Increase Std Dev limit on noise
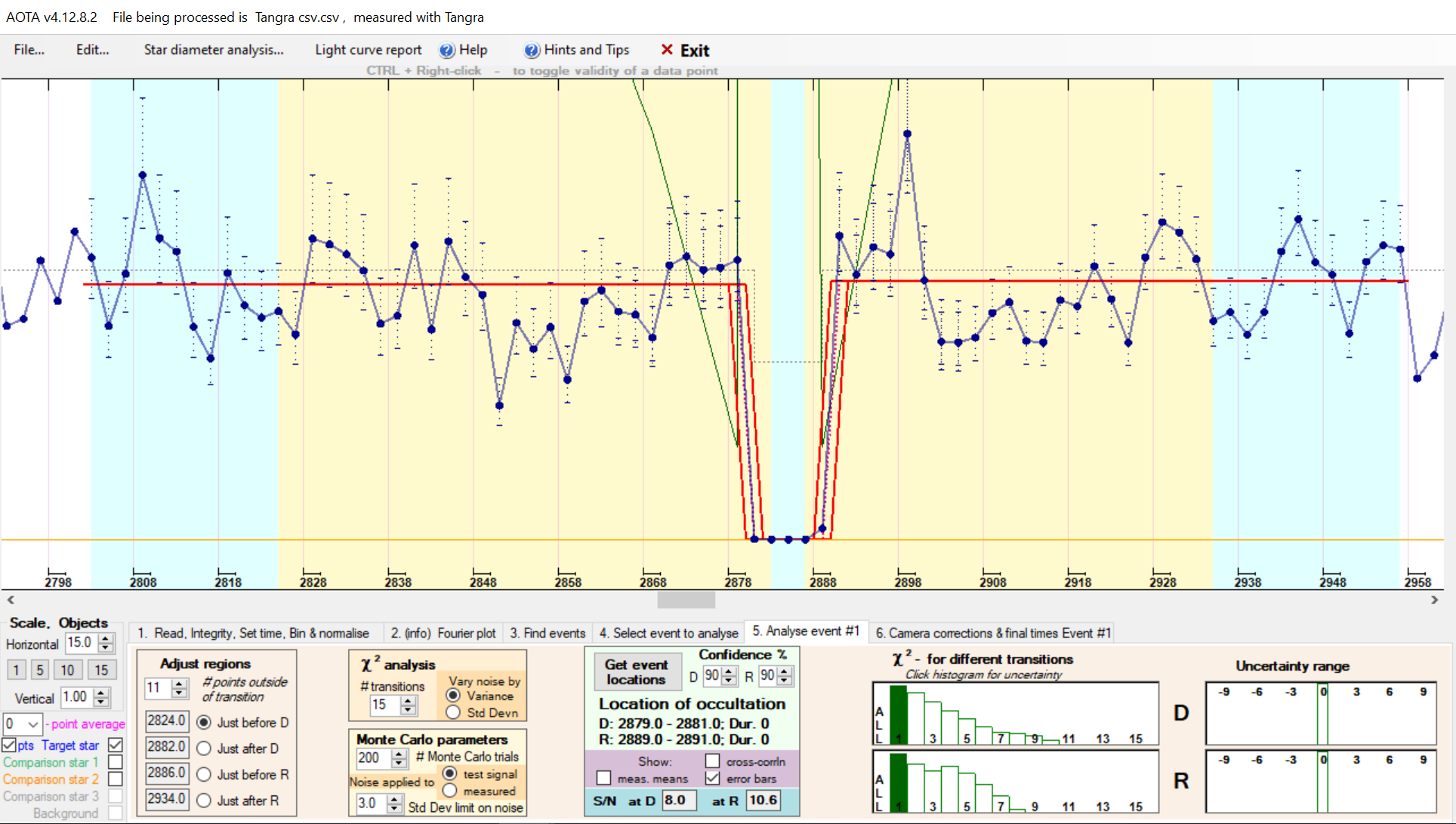Screen dimensions: 1456x824 (x=394, y=799)
